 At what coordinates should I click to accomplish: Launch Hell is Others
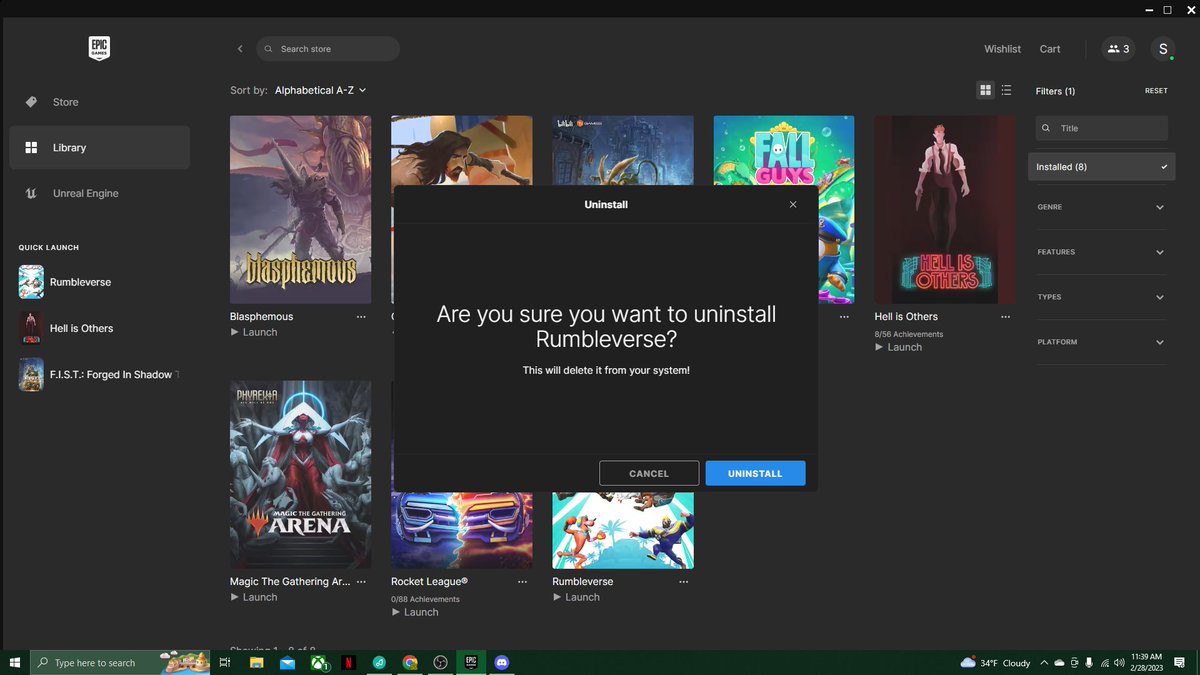pos(898,347)
